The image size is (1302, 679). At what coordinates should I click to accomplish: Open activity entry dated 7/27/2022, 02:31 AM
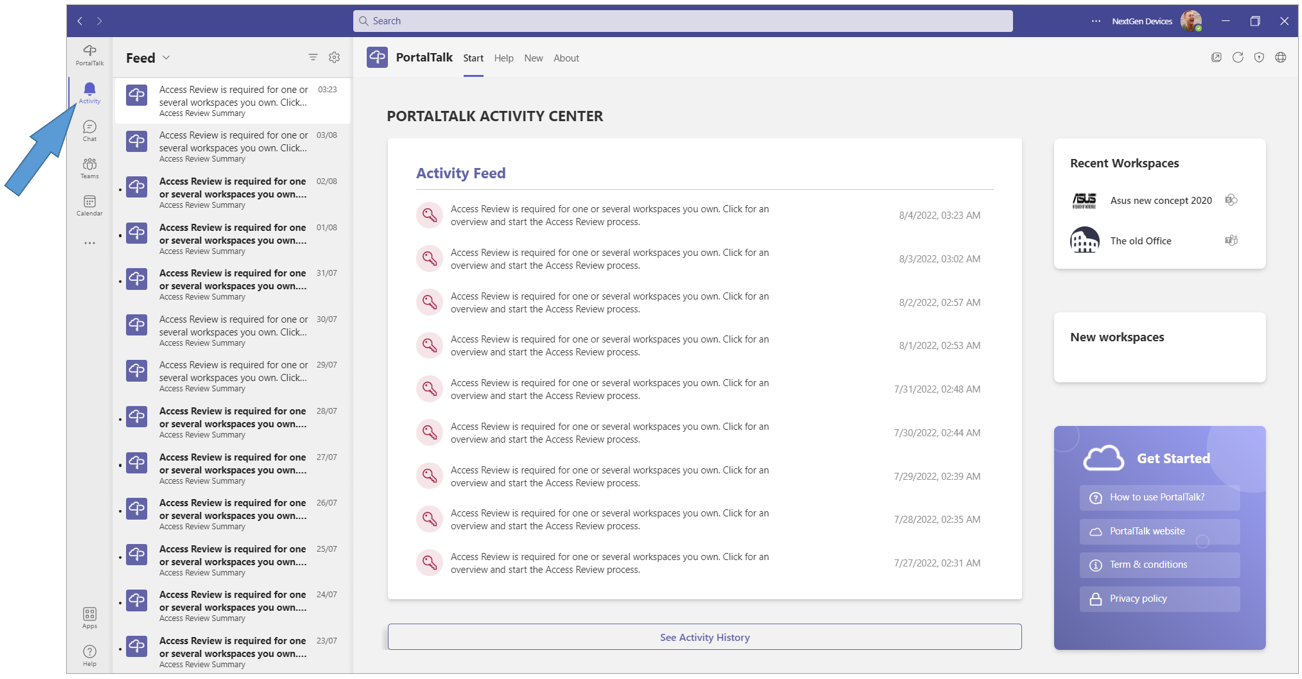tap(704, 563)
